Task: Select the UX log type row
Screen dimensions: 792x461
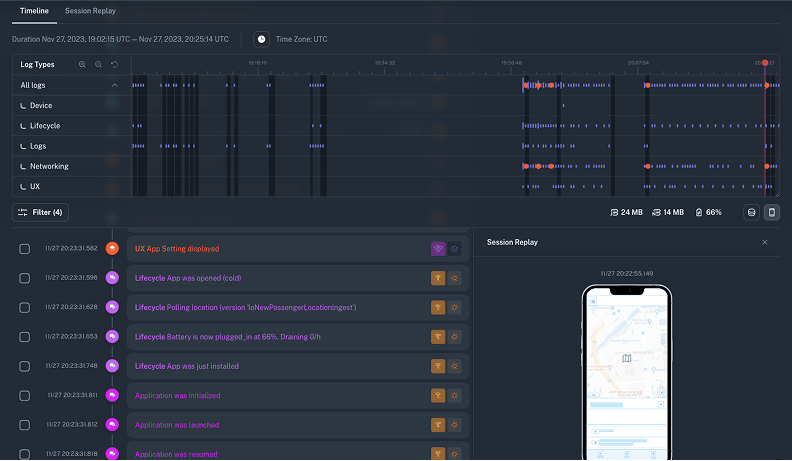Action: pyautogui.click(x=72, y=186)
